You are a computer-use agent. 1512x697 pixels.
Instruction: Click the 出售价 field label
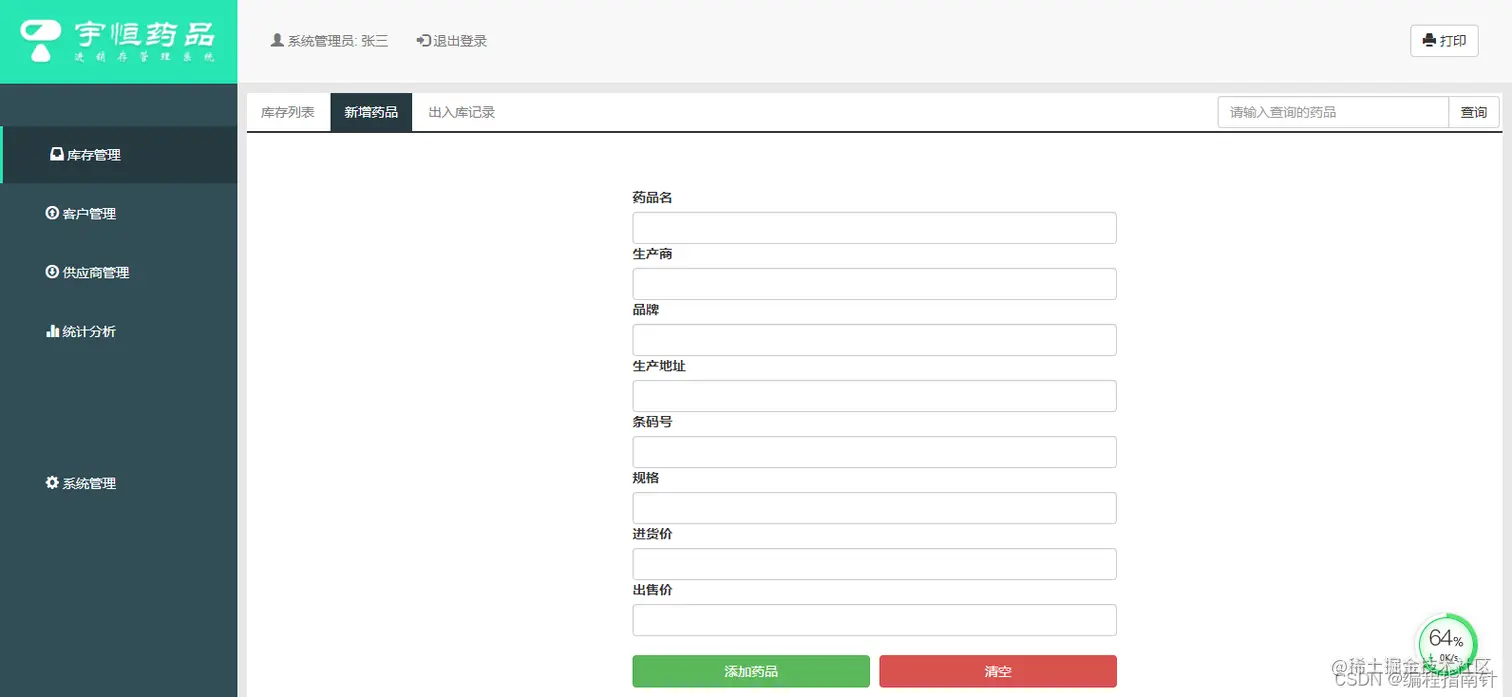click(653, 590)
